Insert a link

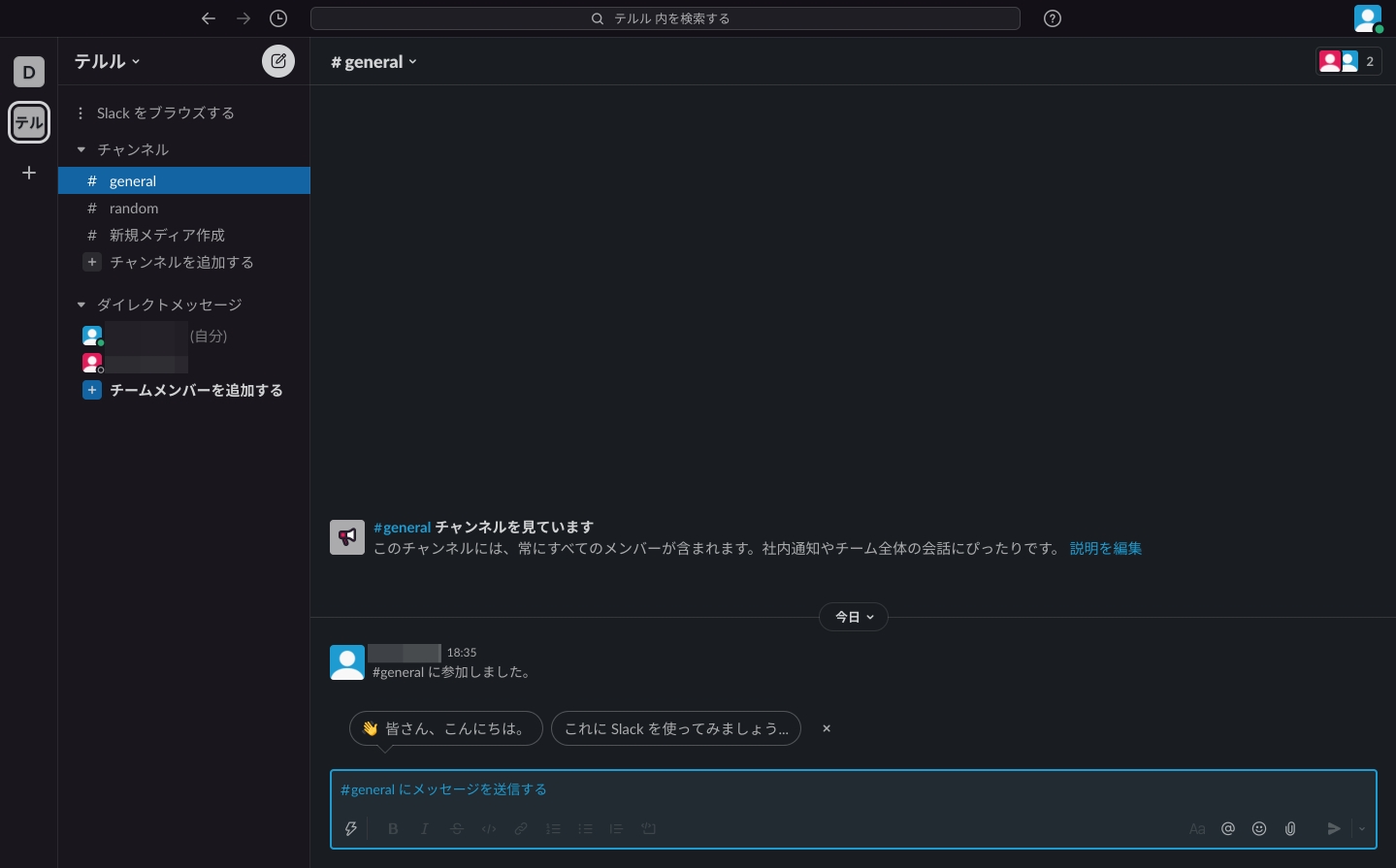[521, 828]
